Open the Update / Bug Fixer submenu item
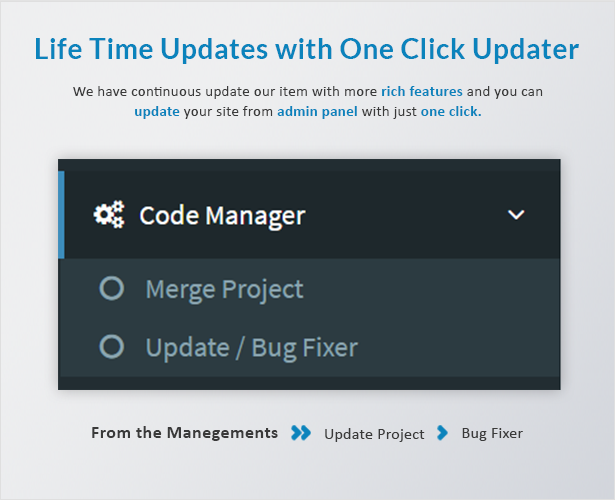The width and height of the screenshot is (615, 500). tap(252, 348)
